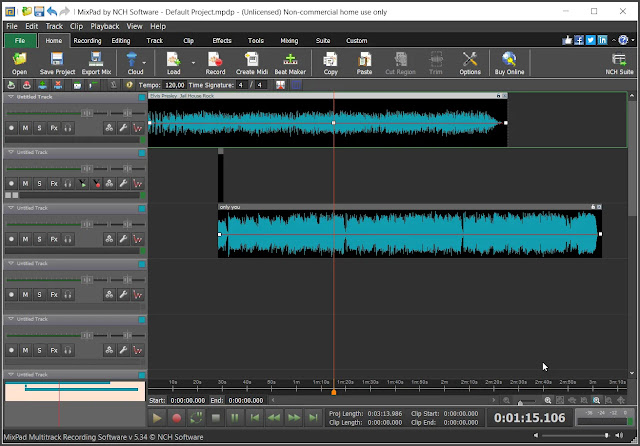The width and height of the screenshot is (640, 446).
Task: Click the Buy Online icon
Action: click(509, 63)
